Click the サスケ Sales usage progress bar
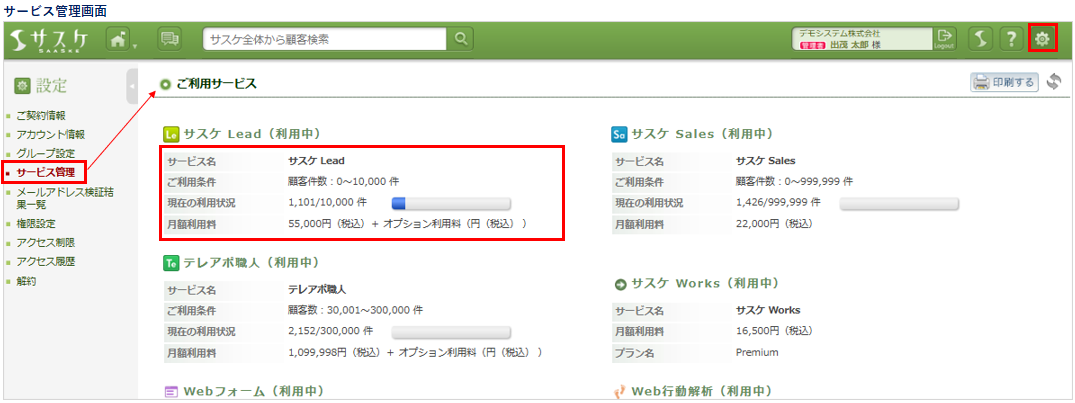Screen dimensions: 1075x403 coord(899,204)
